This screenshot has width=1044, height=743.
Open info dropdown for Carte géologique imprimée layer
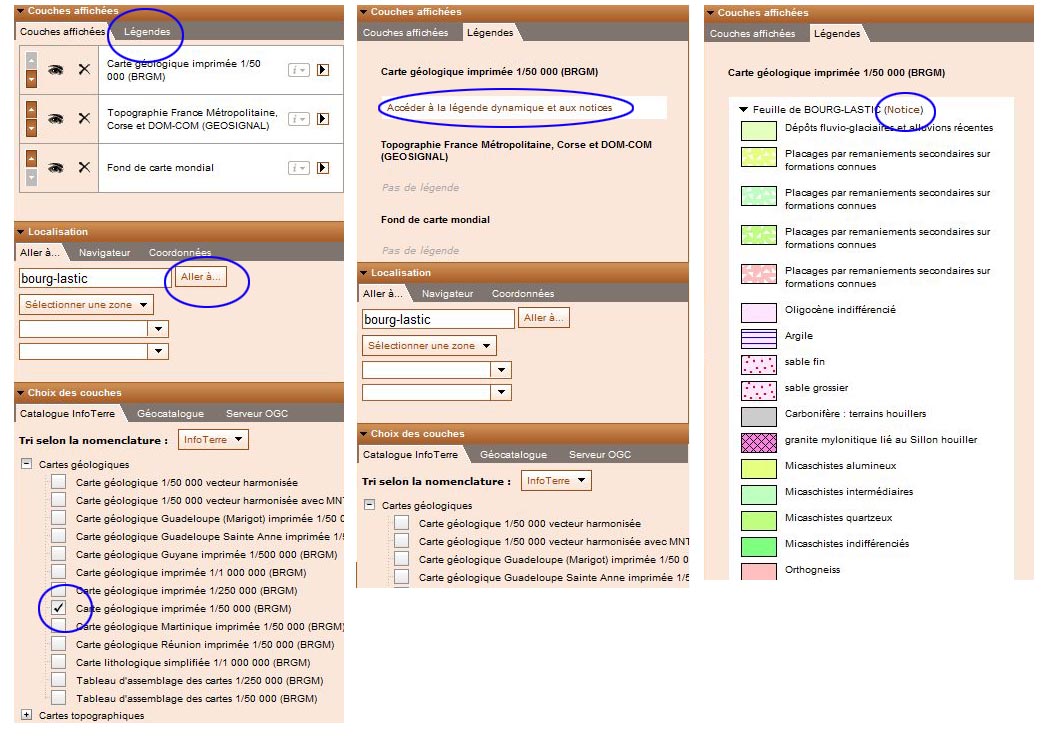click(x=298, y=69)
